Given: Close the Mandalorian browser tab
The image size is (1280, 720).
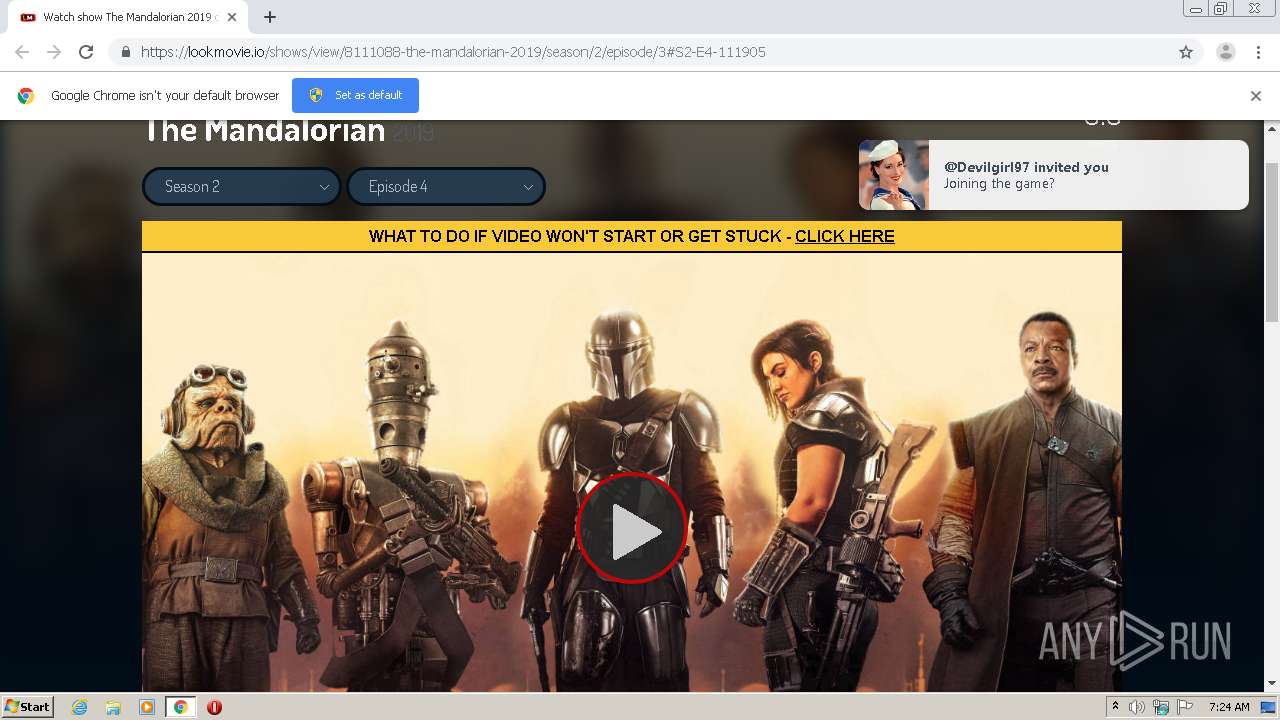Looking at the screenshot, I should [232, 17].
